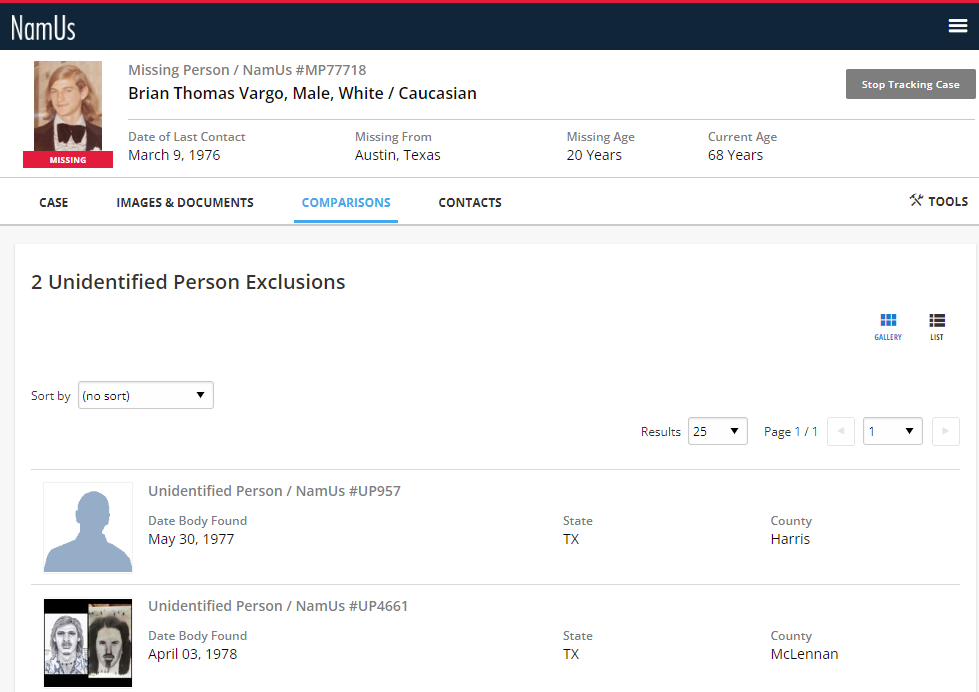Select the Comparisons tab

click(x=346, y=202)
